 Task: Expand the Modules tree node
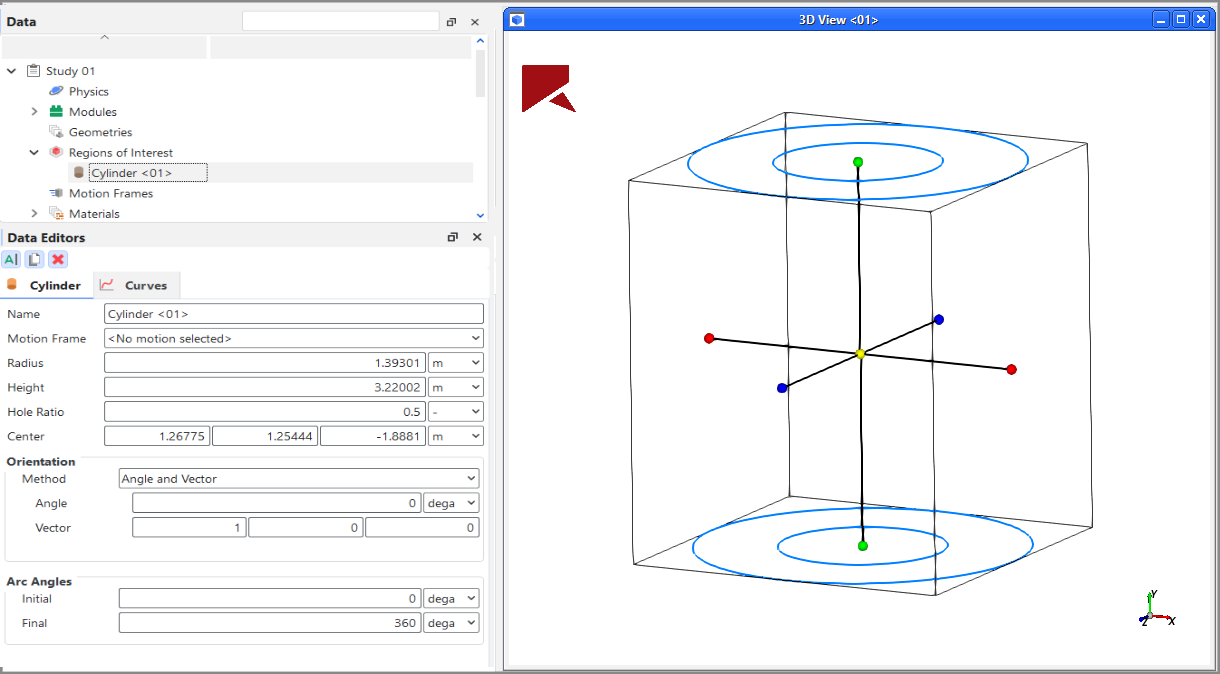click(x=34, y=111)
